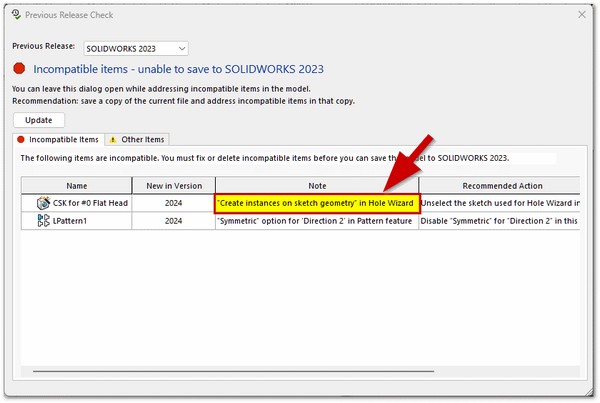Switch to the Other Items tab

137,140
